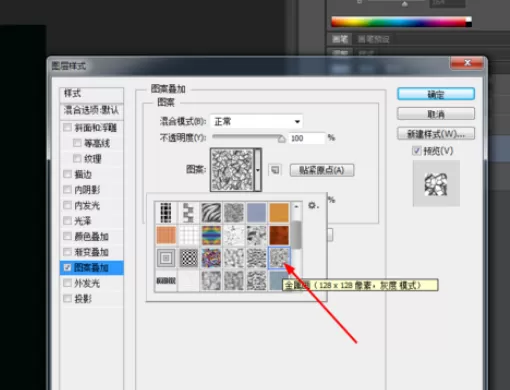Click the 取消 button
This screenshot has height=390, width=510.
coord(436,114)
